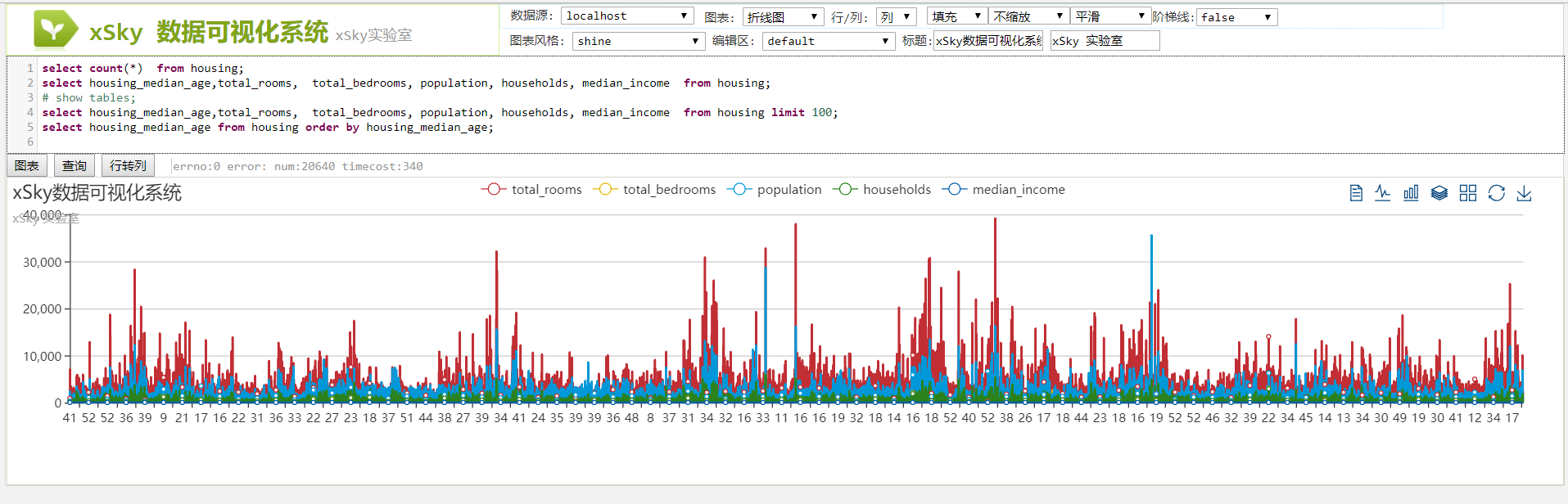Click the 20,000 y-axis label
Viewport: 1568px width, 504px height.
(42, 309)
